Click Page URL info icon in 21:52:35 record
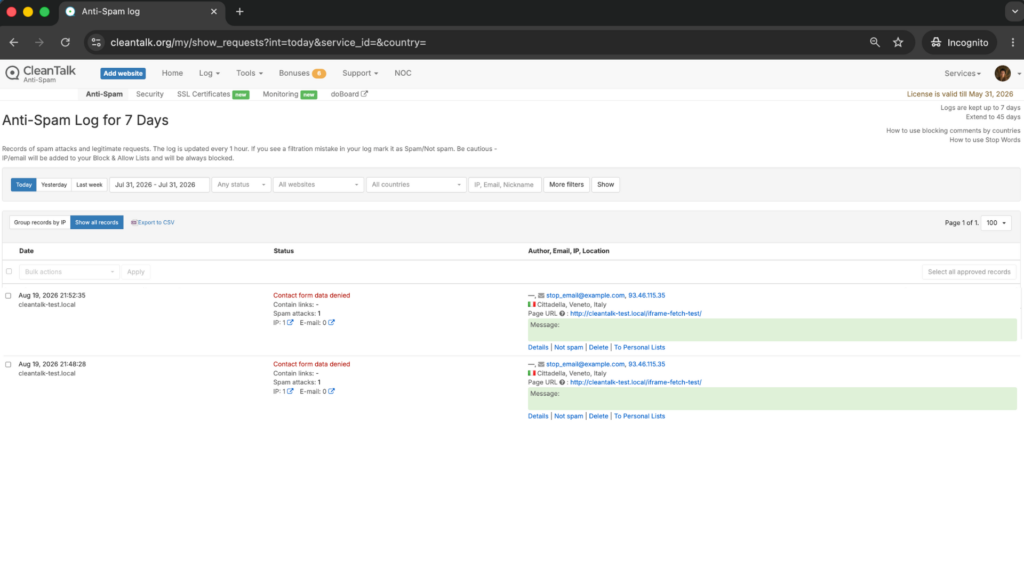 click(562, 313)
